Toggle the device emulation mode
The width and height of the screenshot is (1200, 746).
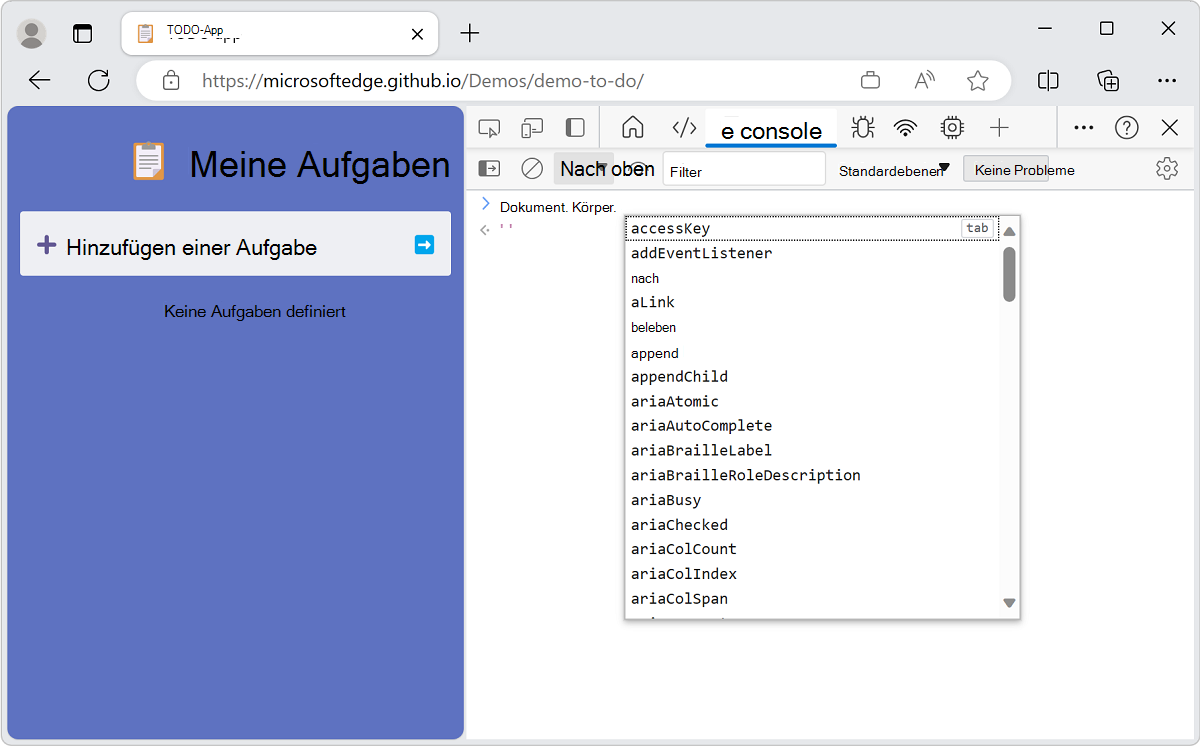click(x=531, y=128)
